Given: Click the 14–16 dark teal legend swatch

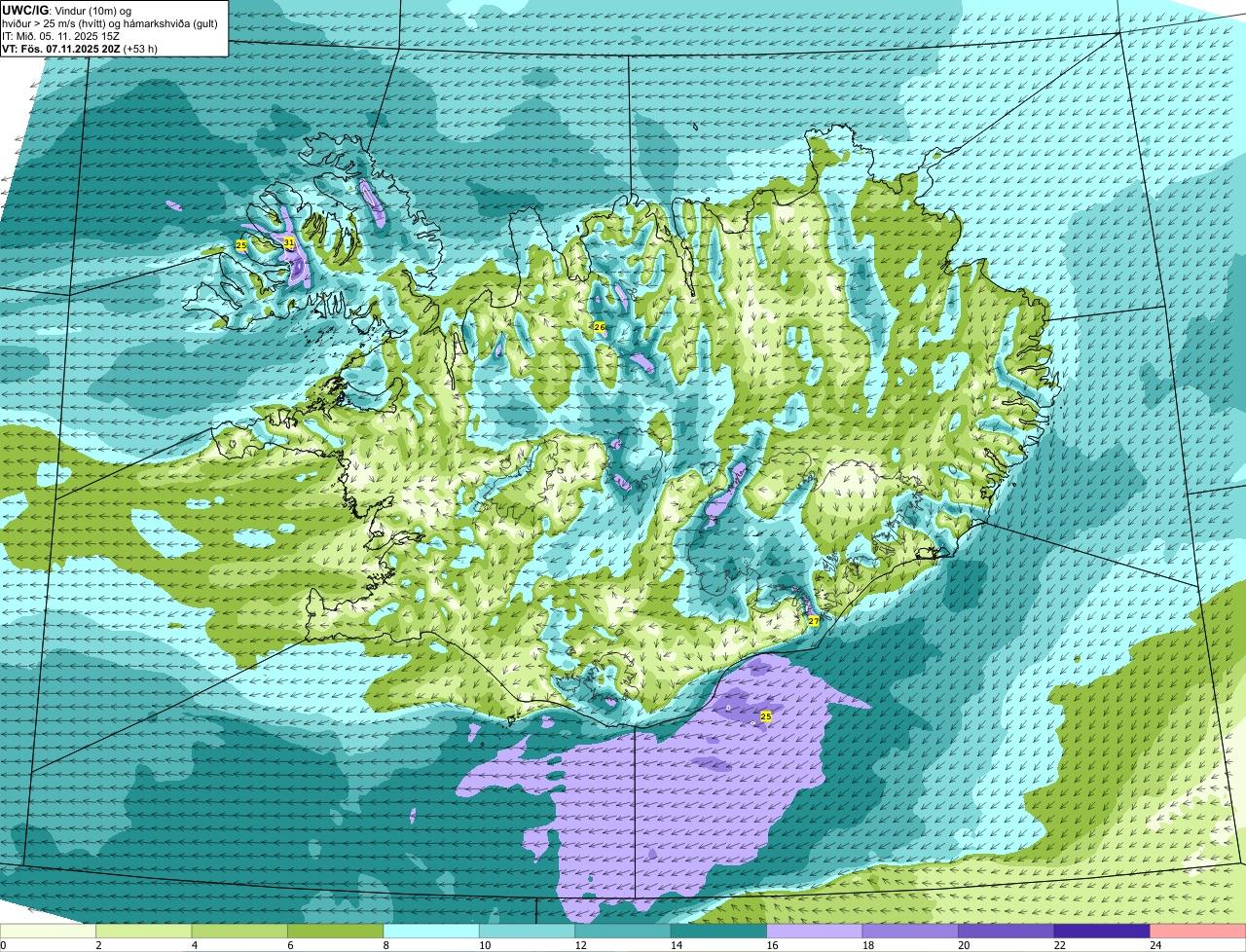Looking at the screenshot, I should click(718, 931).
